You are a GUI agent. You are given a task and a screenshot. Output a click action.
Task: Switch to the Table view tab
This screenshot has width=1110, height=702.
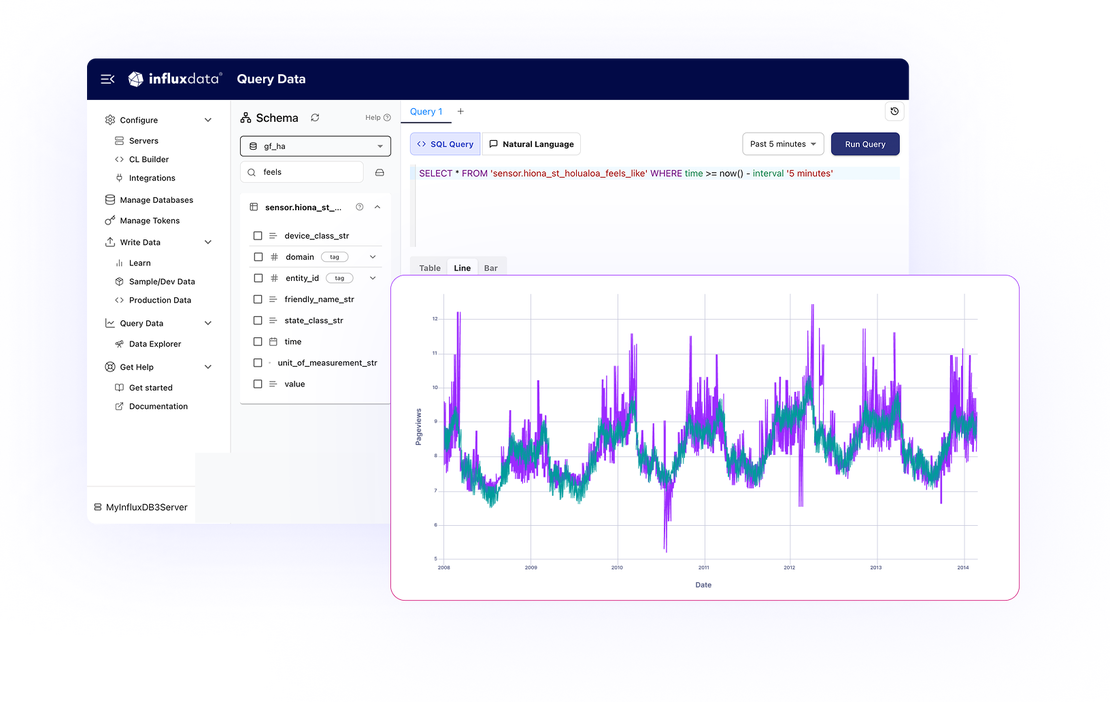pos(429,267)
